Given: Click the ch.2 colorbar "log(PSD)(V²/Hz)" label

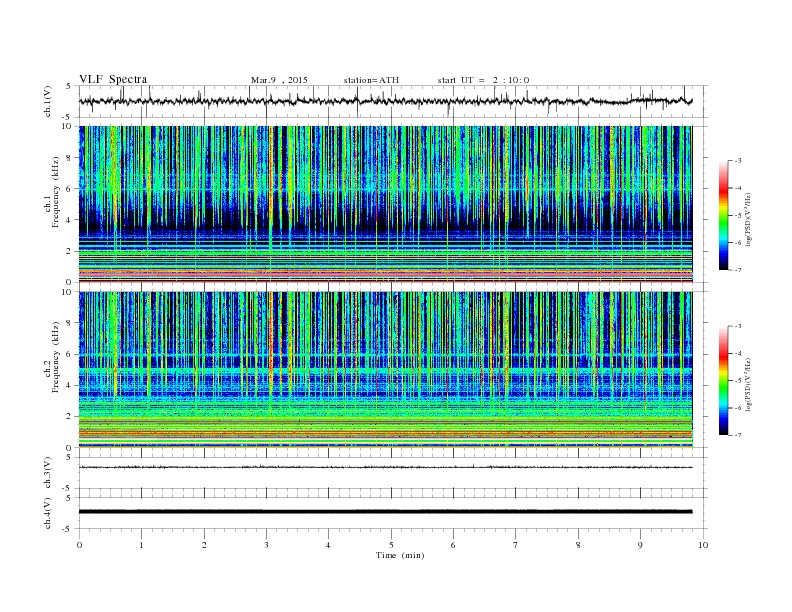Looking at the screenshot, I should [x=747, y=384].
